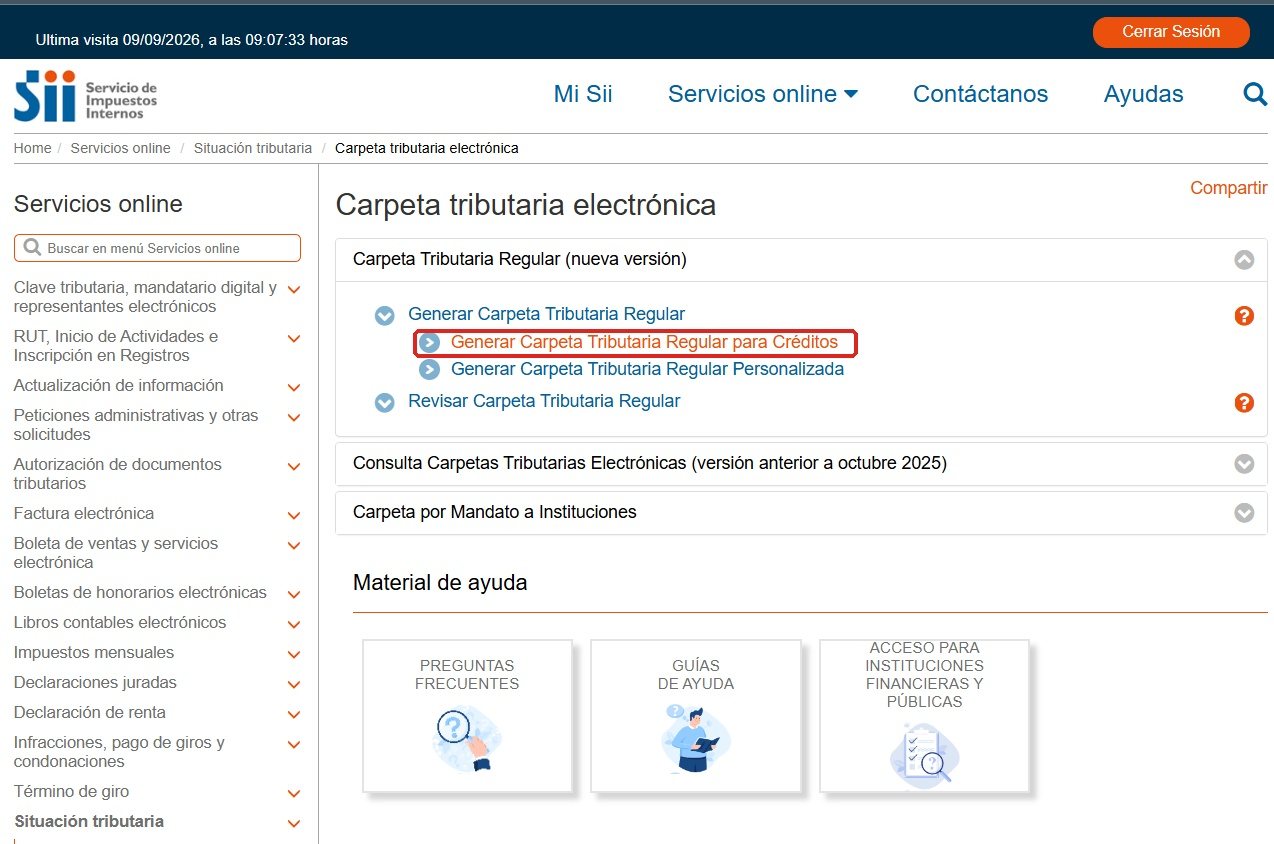This screenshot has height=844, width=1274.
Task: Expand Peticiones administrativas sidebar chevron
Action: (x=294, y=418)
